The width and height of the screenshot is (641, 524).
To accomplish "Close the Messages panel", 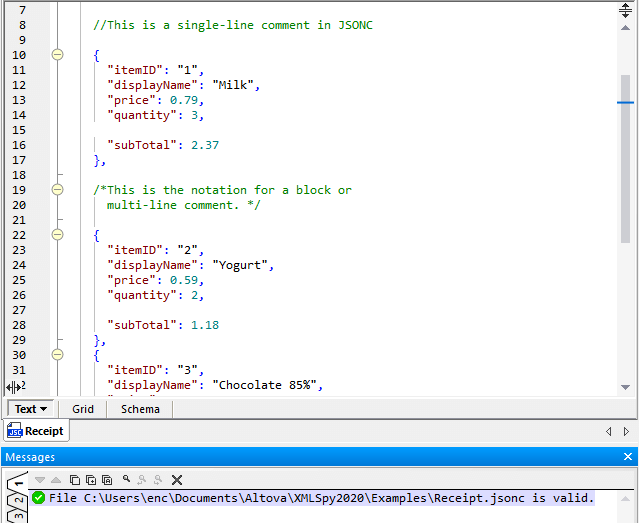I will (628, 457).
